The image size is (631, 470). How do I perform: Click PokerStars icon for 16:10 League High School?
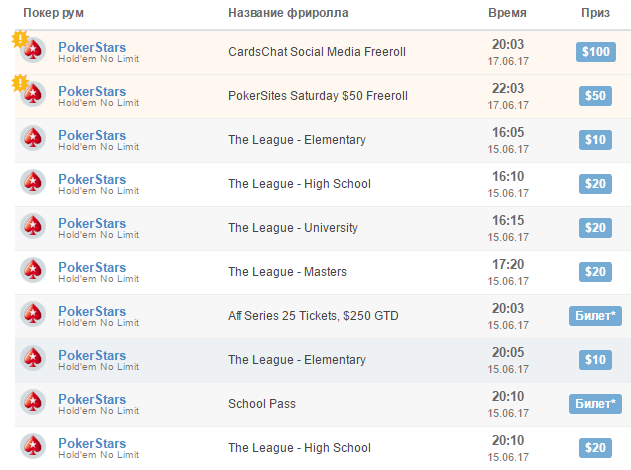click(33, 183)
